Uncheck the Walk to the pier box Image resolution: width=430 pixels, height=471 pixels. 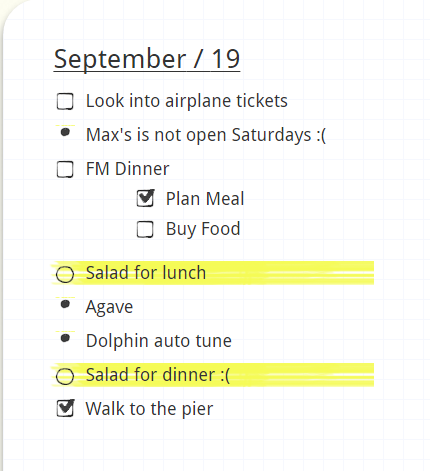(x=65, y=408)
